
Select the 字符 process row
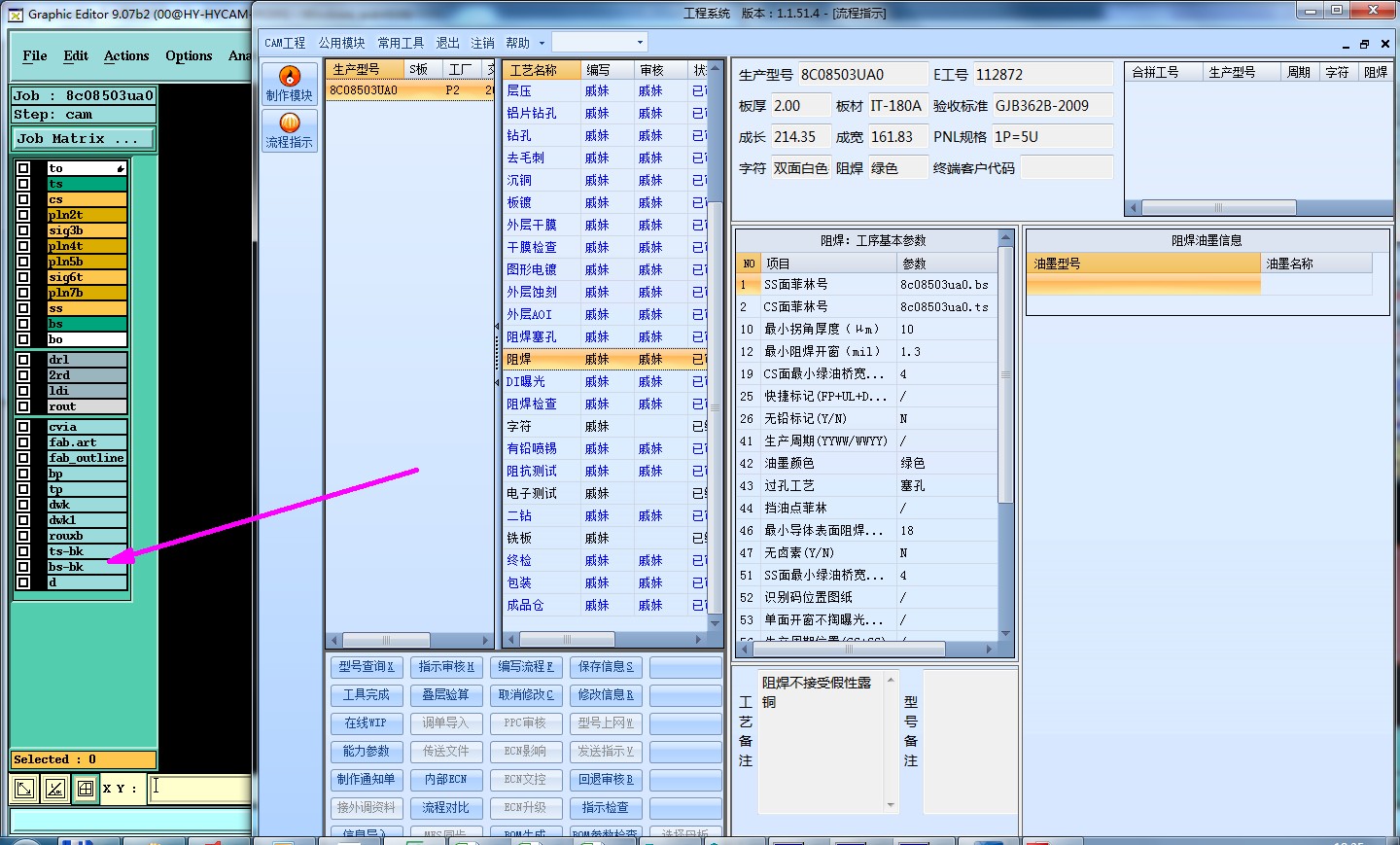(605, 427)
